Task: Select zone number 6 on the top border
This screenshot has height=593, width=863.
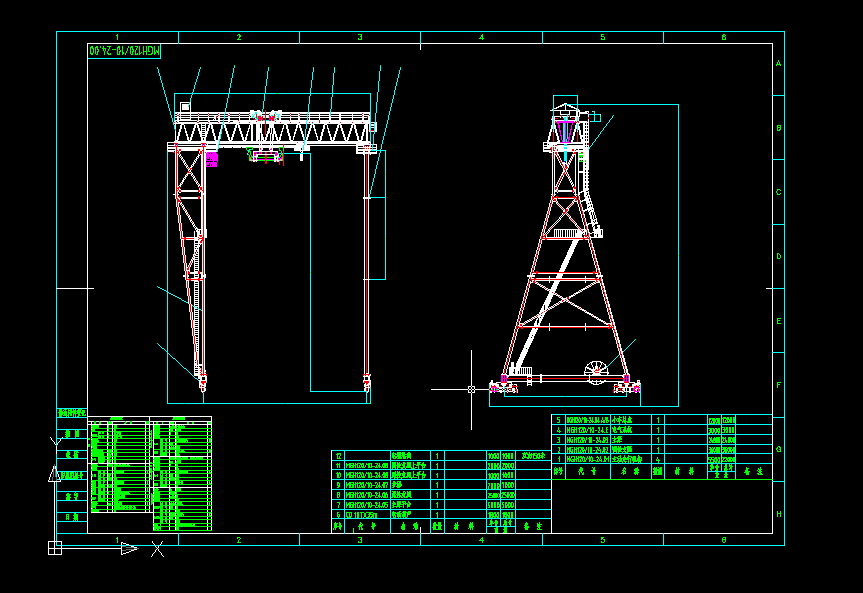Action: [724, 37]
